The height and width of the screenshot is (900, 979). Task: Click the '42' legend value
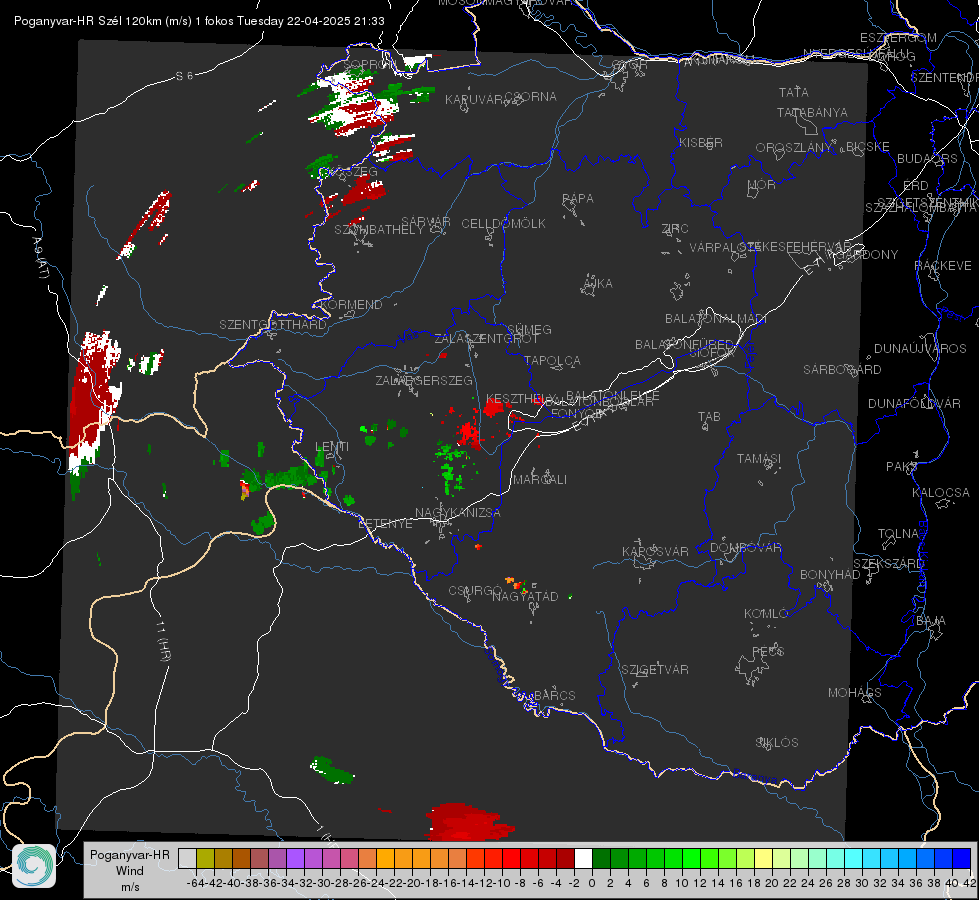[x=969, y=883]
